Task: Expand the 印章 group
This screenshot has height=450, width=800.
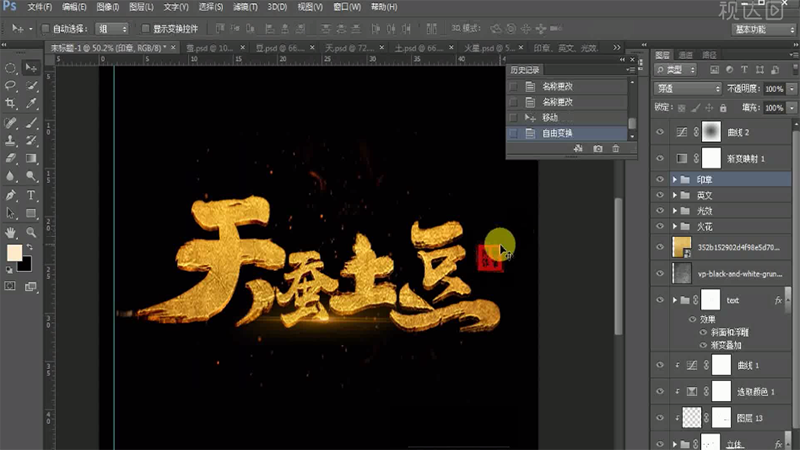Action: click(x=674, y=180)
